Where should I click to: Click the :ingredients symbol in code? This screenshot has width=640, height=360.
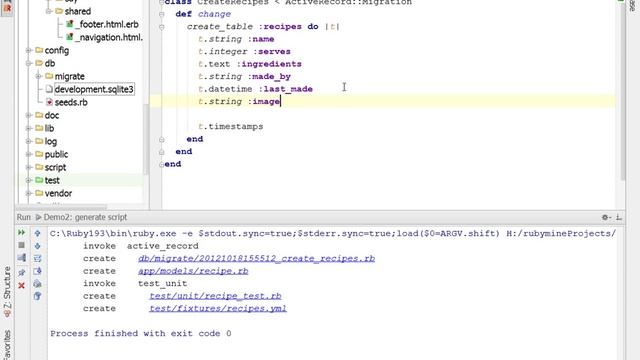(x=269, y=64)
